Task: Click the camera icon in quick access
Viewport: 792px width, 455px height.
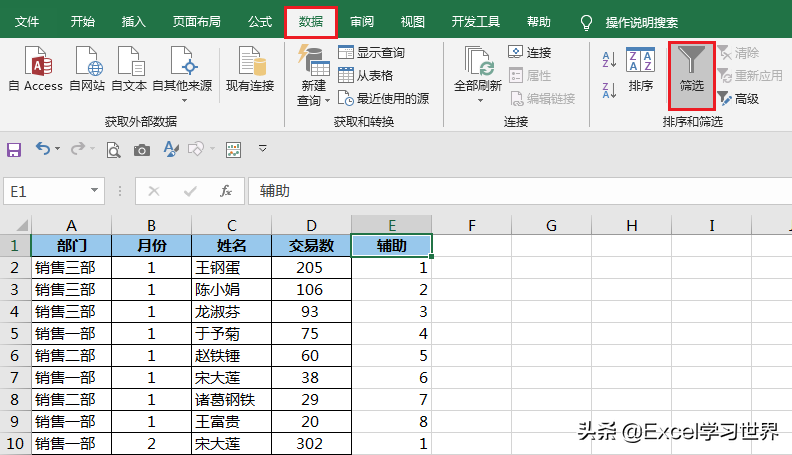Action: coord(142,150)
